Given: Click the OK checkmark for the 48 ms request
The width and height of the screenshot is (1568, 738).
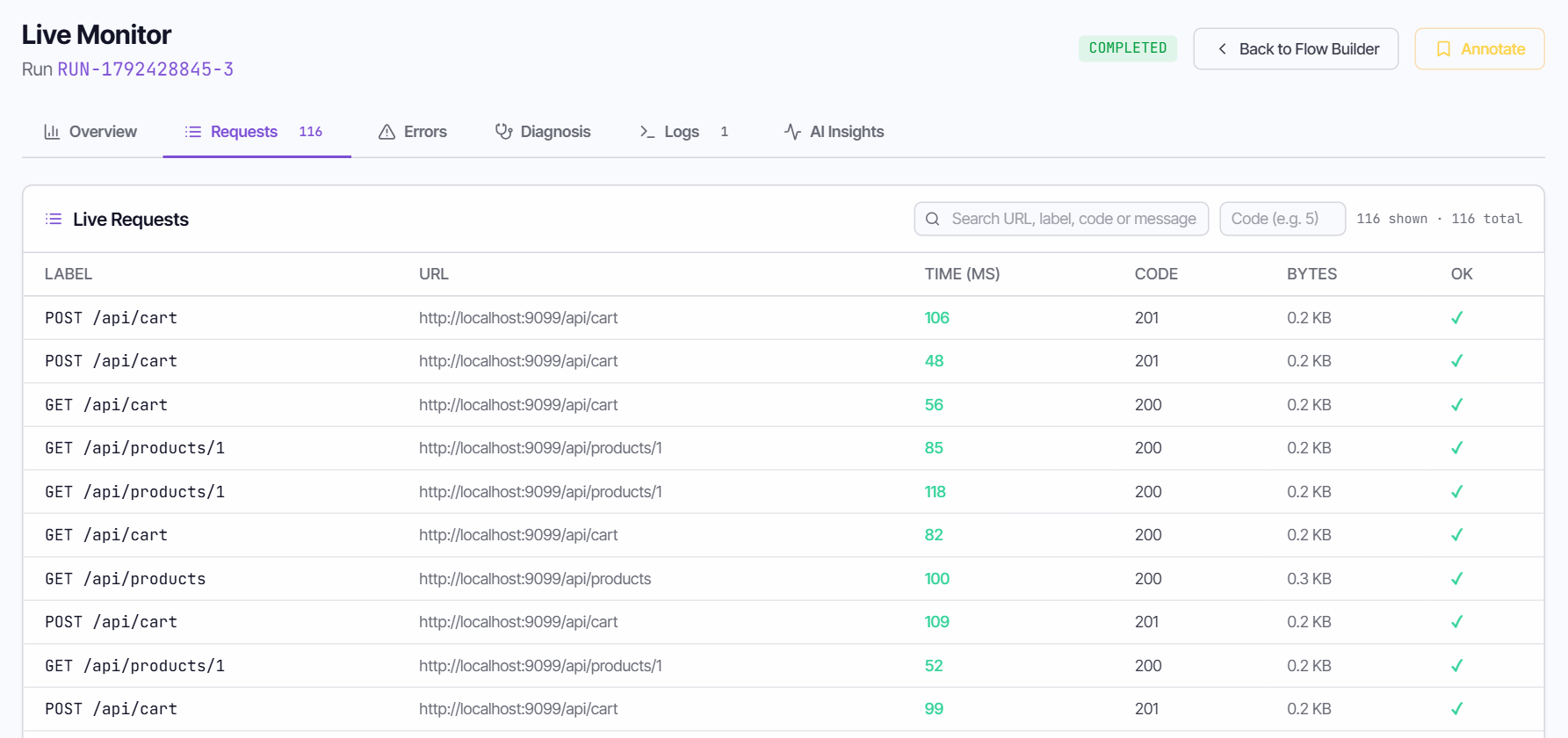Looking at the screenshot, I should point(1456,361).
